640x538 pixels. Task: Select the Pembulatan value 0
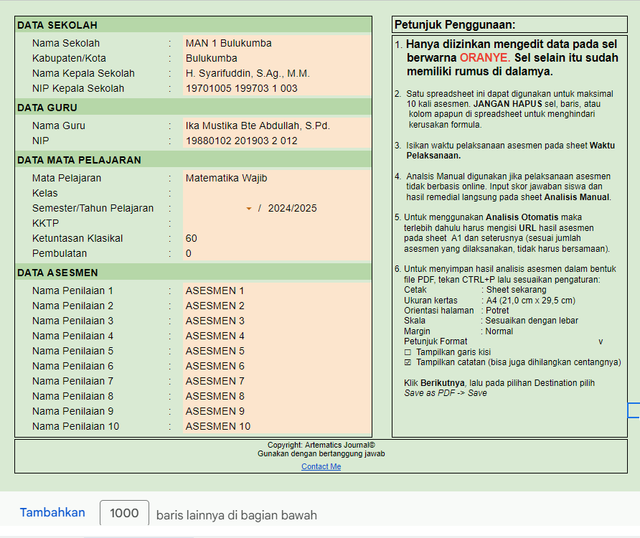pyautogui.click(x=277, y=253)
